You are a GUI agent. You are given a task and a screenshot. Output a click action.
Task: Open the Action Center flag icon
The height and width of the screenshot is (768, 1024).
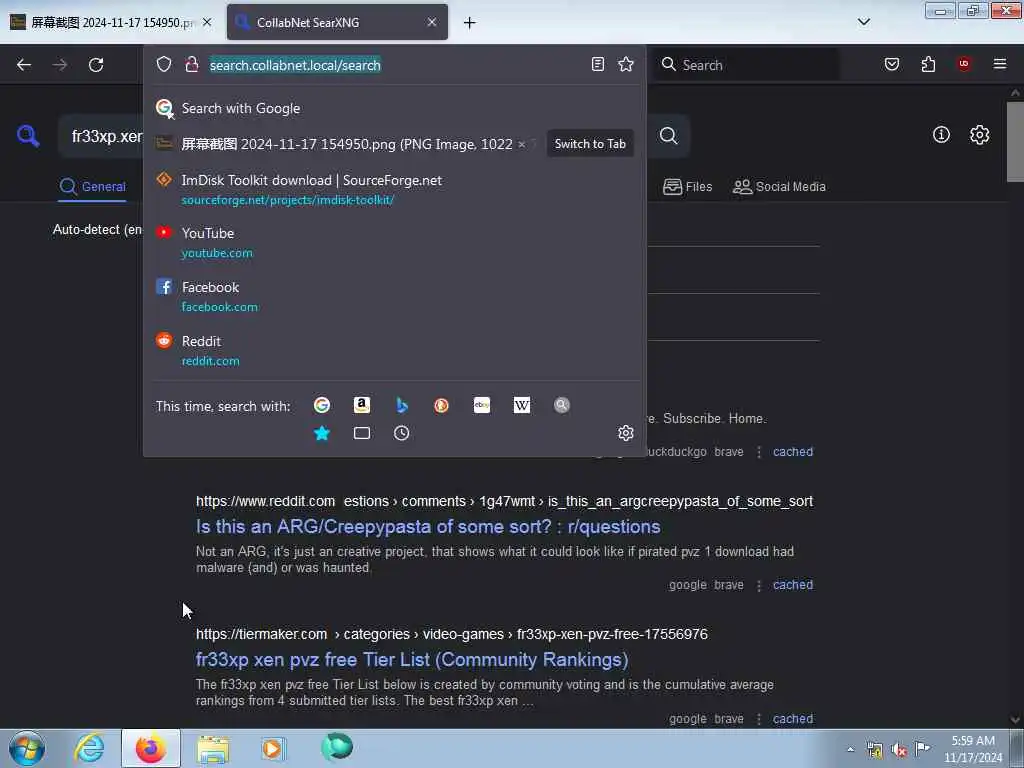point(922,748)
